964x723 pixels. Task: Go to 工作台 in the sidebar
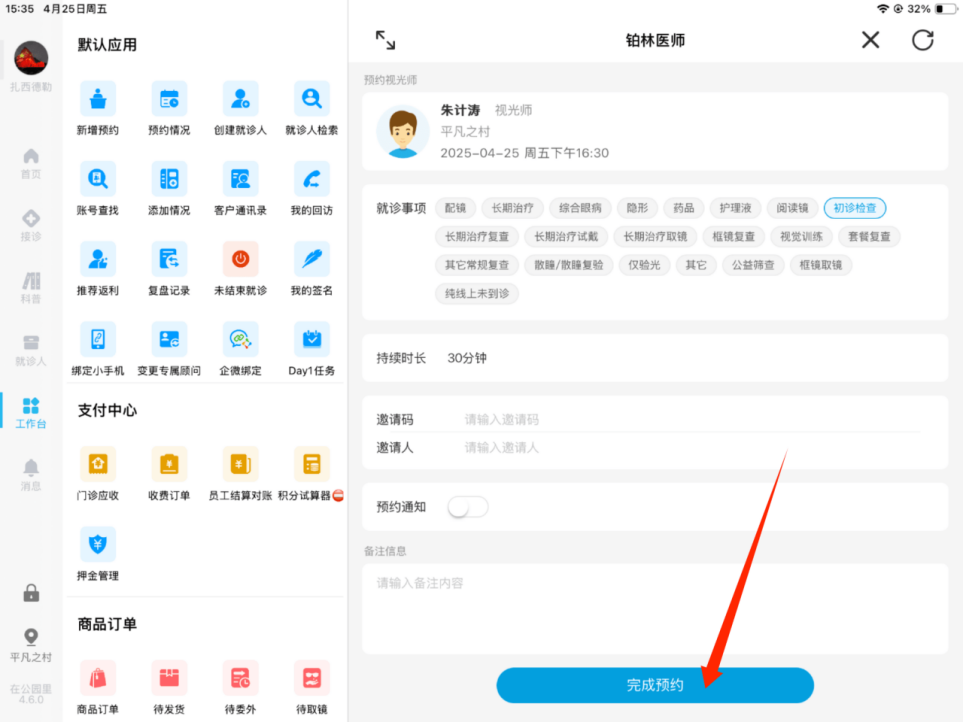pos(31,413)
